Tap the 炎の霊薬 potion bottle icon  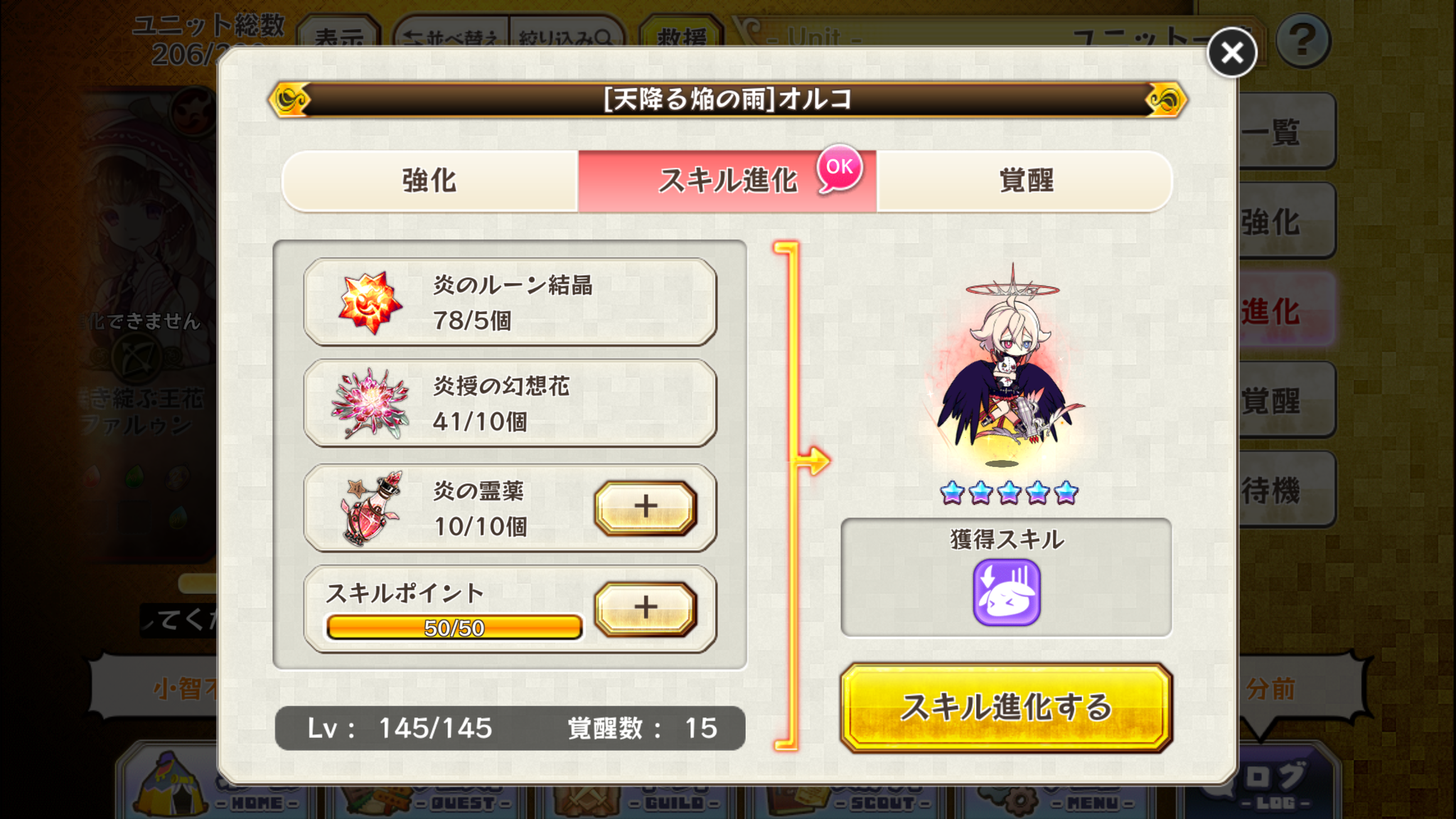[373, 508]
